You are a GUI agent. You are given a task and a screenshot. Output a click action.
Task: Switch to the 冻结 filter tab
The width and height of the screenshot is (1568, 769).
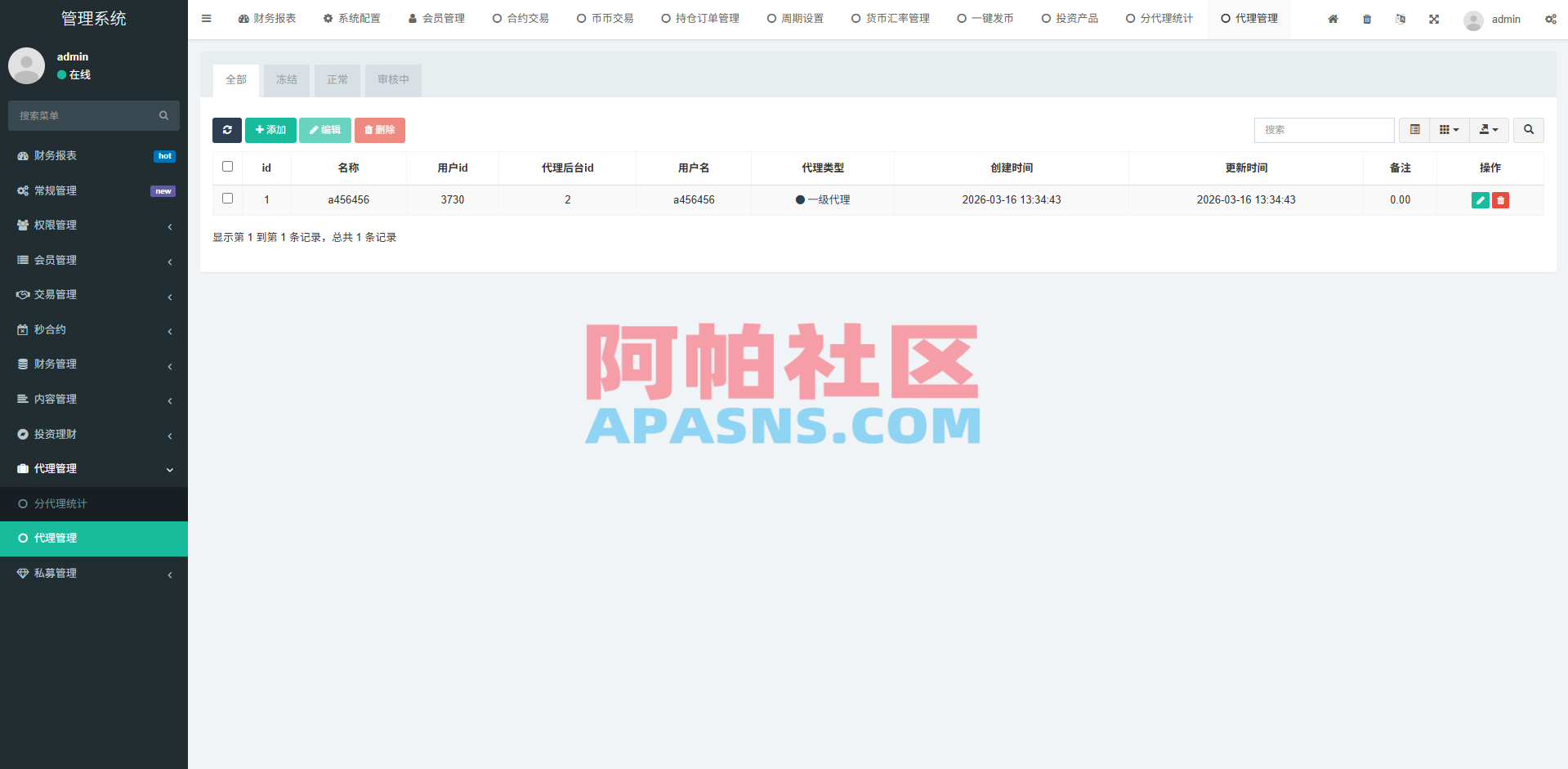pos(287,80)
